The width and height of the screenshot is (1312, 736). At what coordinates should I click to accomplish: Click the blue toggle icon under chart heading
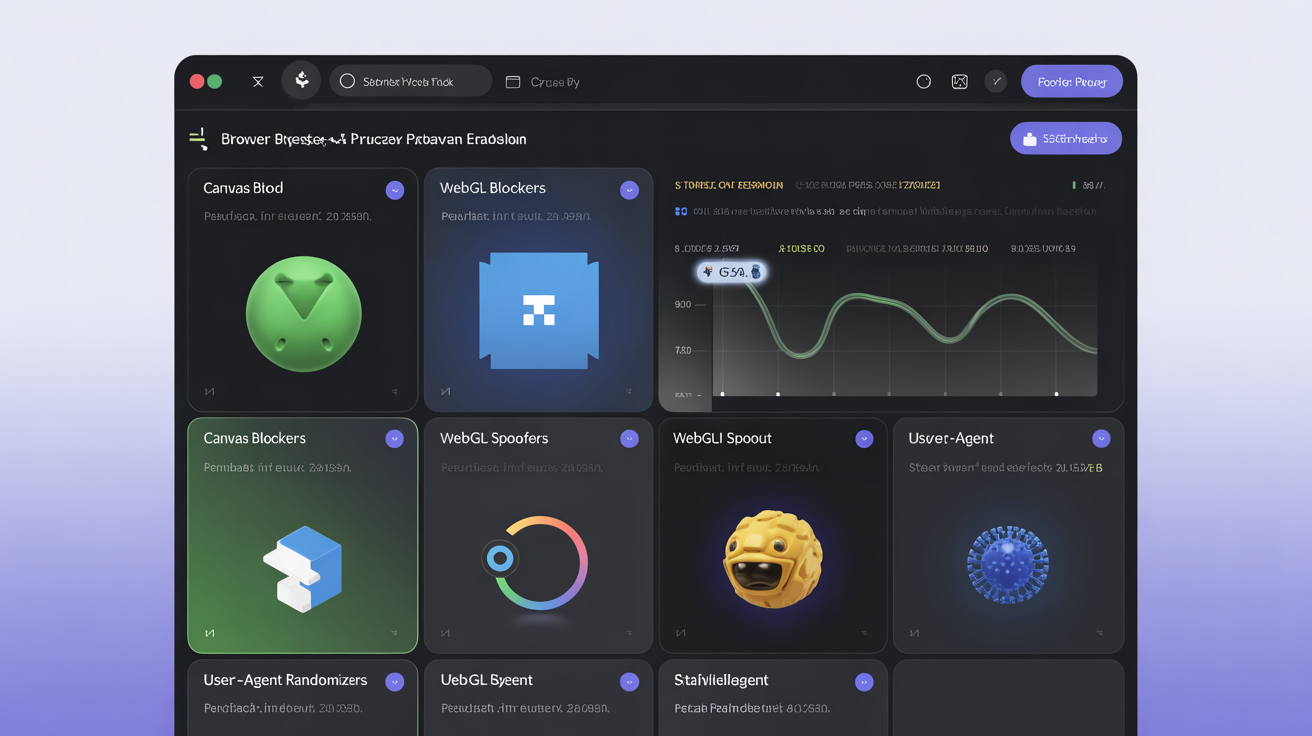pyautogui.click(x=681, y=211)
